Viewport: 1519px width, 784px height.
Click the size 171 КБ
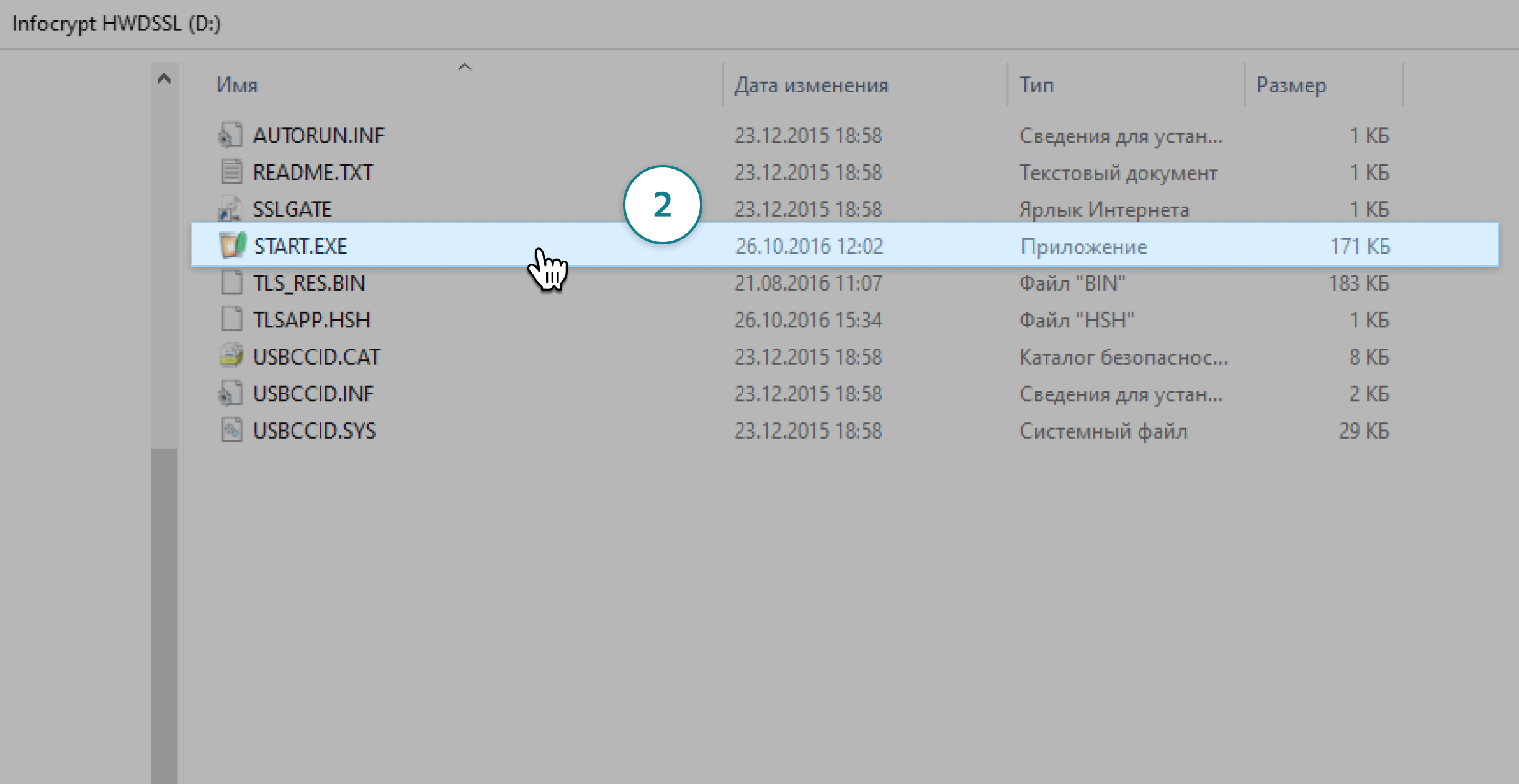[x=1360, y=246]
